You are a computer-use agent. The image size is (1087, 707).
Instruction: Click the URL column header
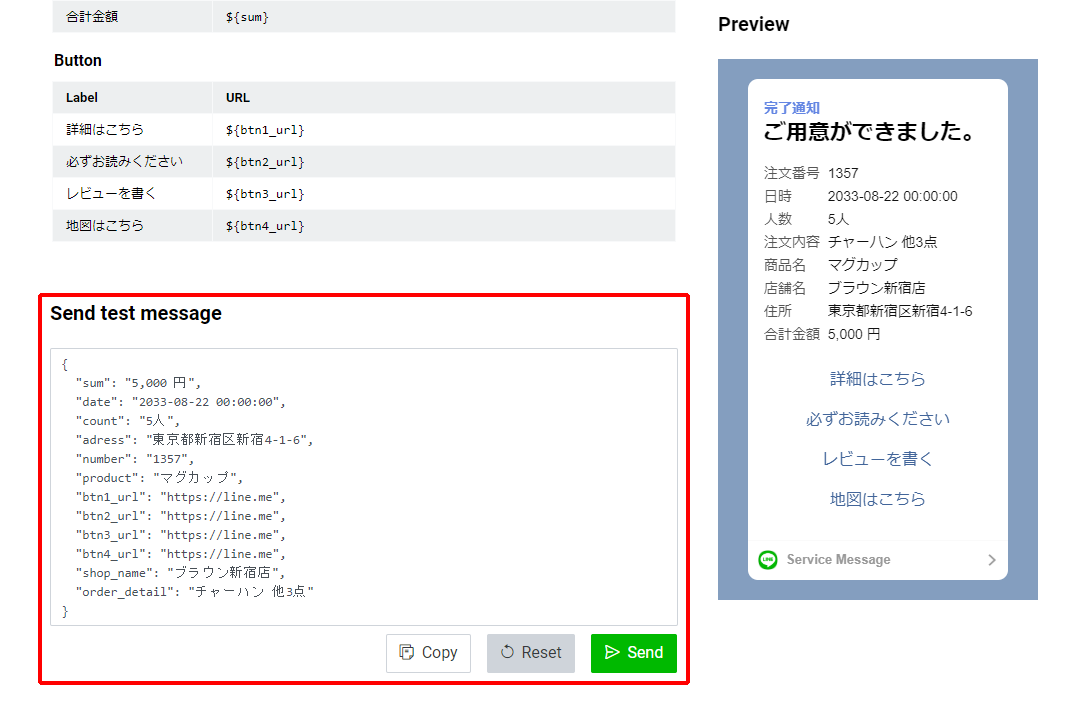coord(238,98)
